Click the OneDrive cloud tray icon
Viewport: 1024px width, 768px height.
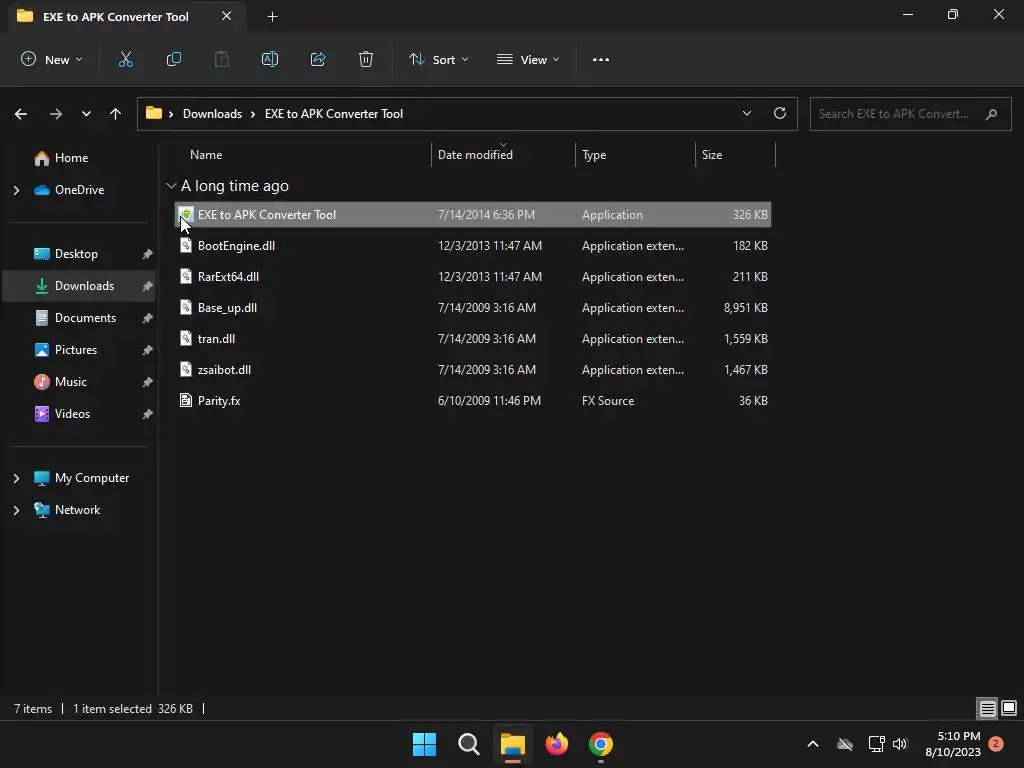coord(845,744)
